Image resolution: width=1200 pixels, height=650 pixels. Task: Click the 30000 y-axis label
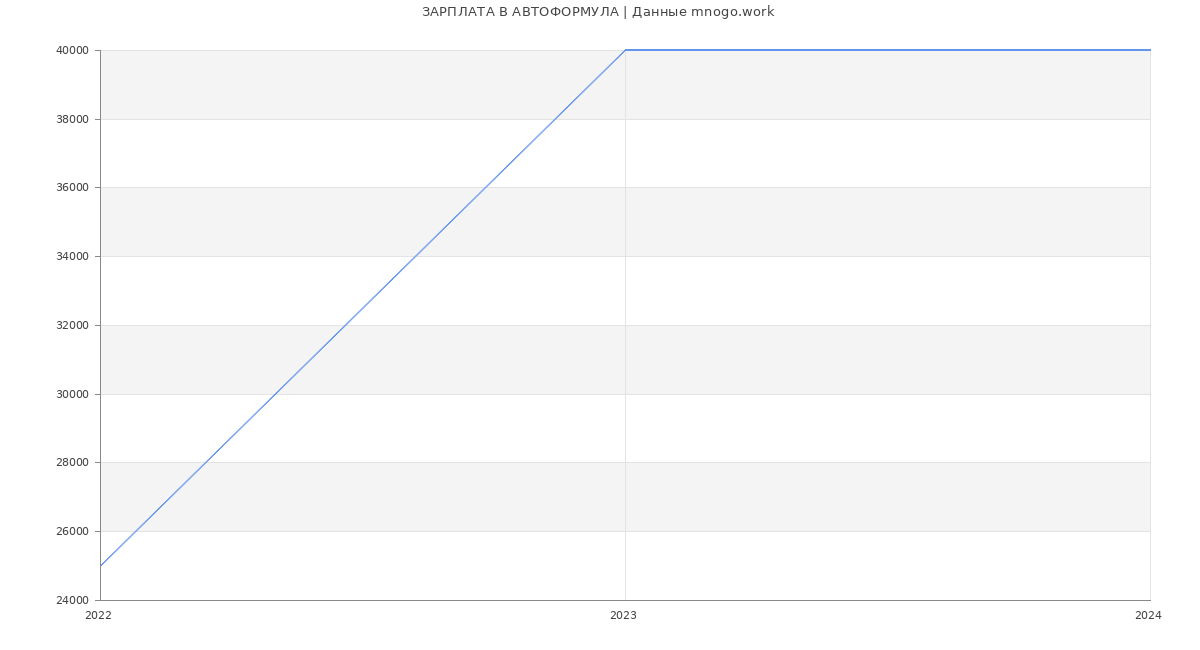point(73,394)
